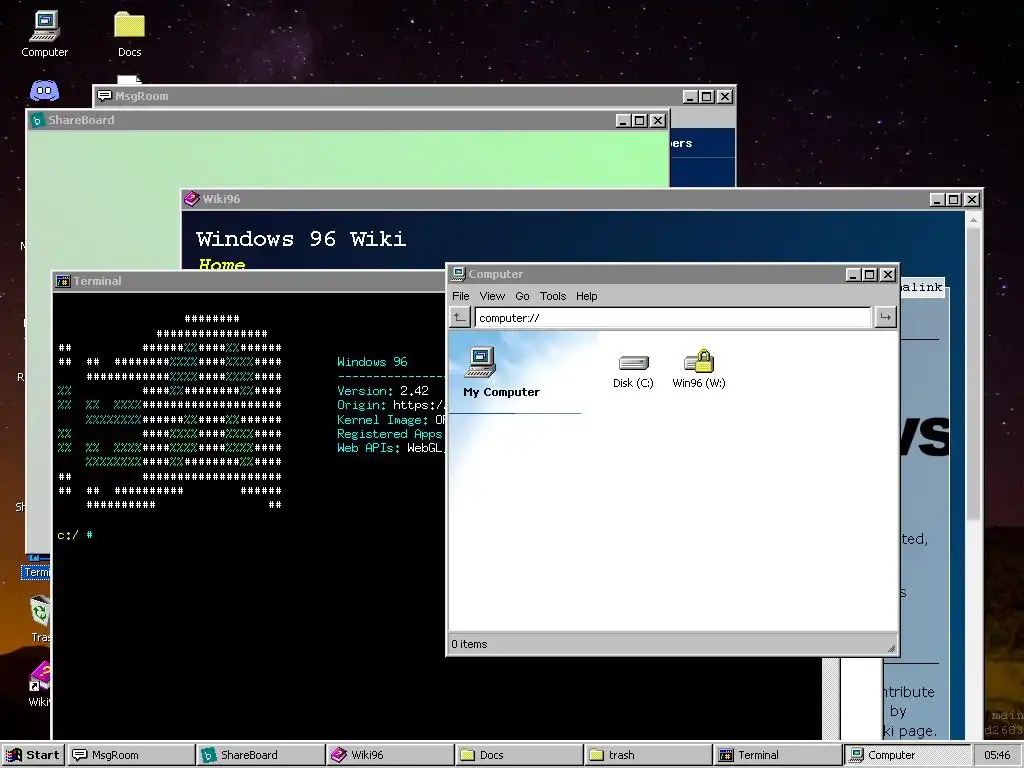
Task: Click the computer:// address field
Action: [673, 318]
